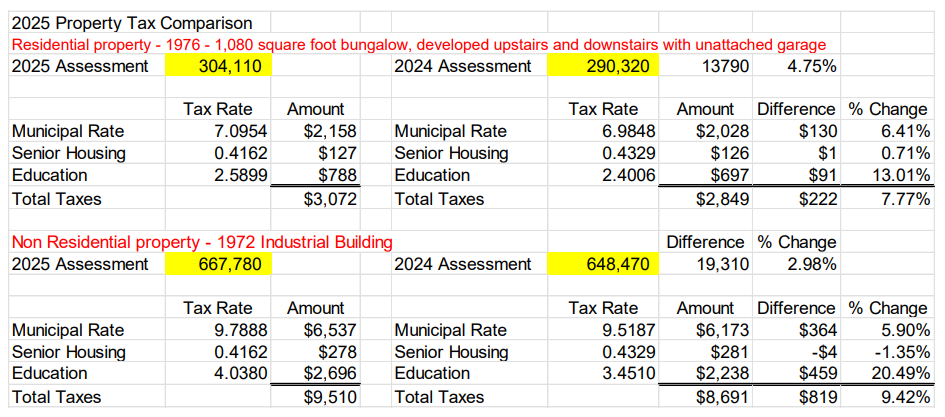
Task: Click the $364 difference cell
Action: pos(816,330)
